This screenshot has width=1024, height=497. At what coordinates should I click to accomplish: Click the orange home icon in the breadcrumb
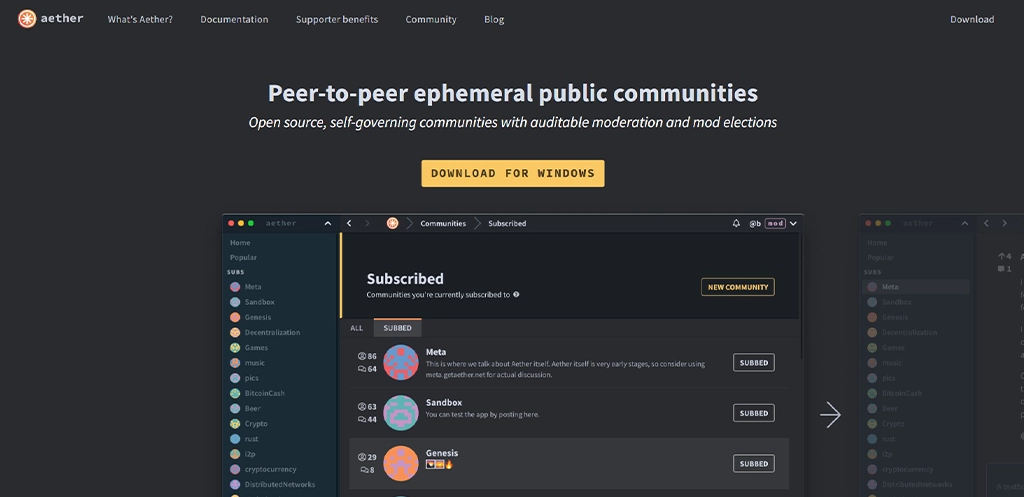[x=393, y=223]
